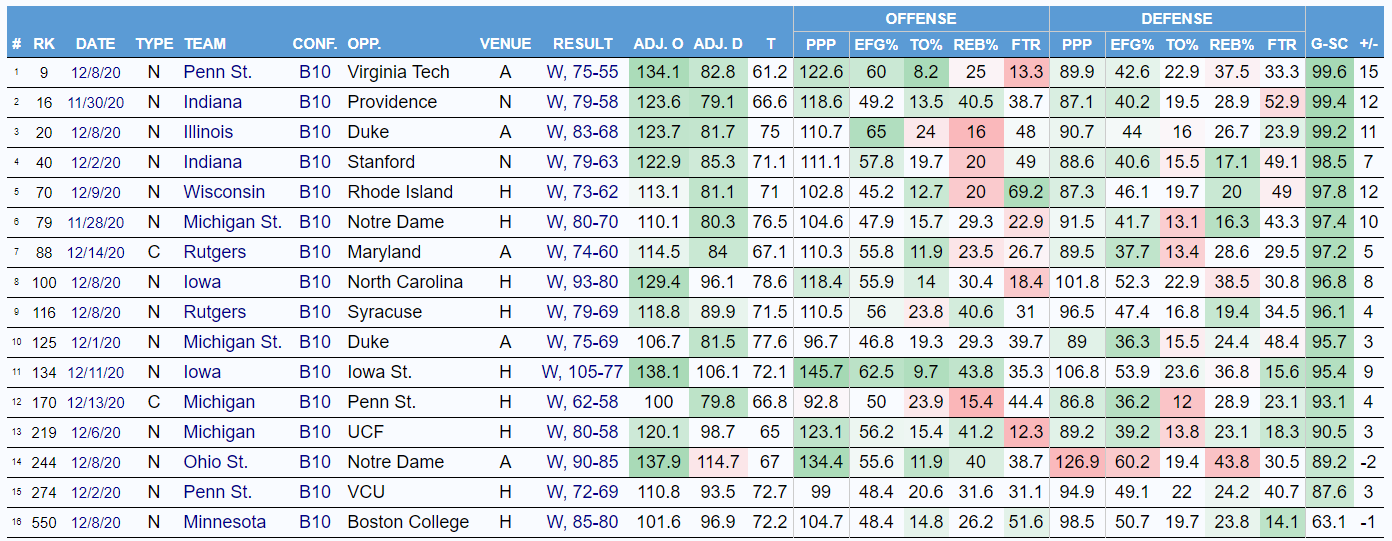Screen dimensions: 1392x541
Task: Open the Minnesota team link
Action: [x=225, y=522]
